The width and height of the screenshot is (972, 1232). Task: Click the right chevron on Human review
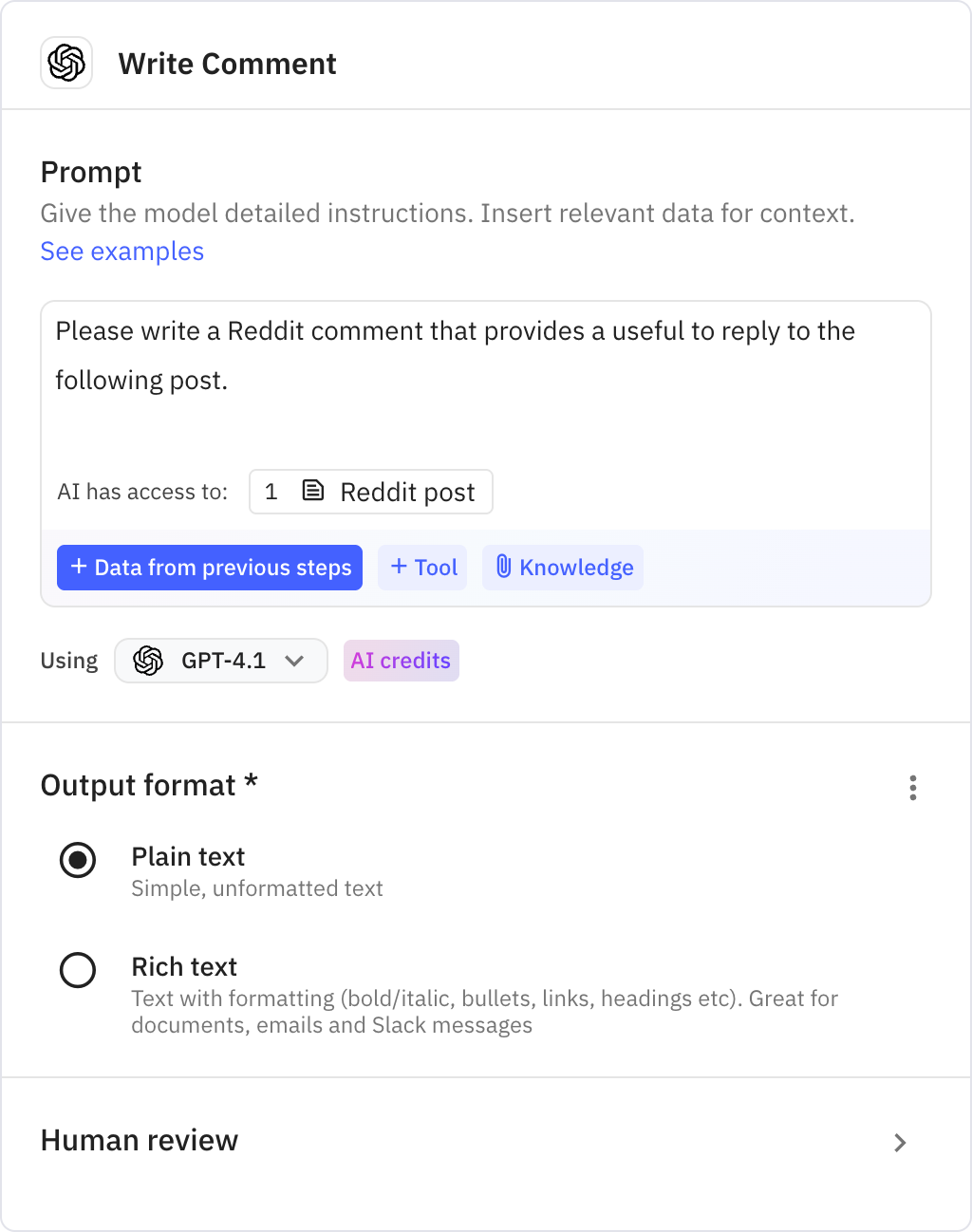click(x=900, y=1143)
